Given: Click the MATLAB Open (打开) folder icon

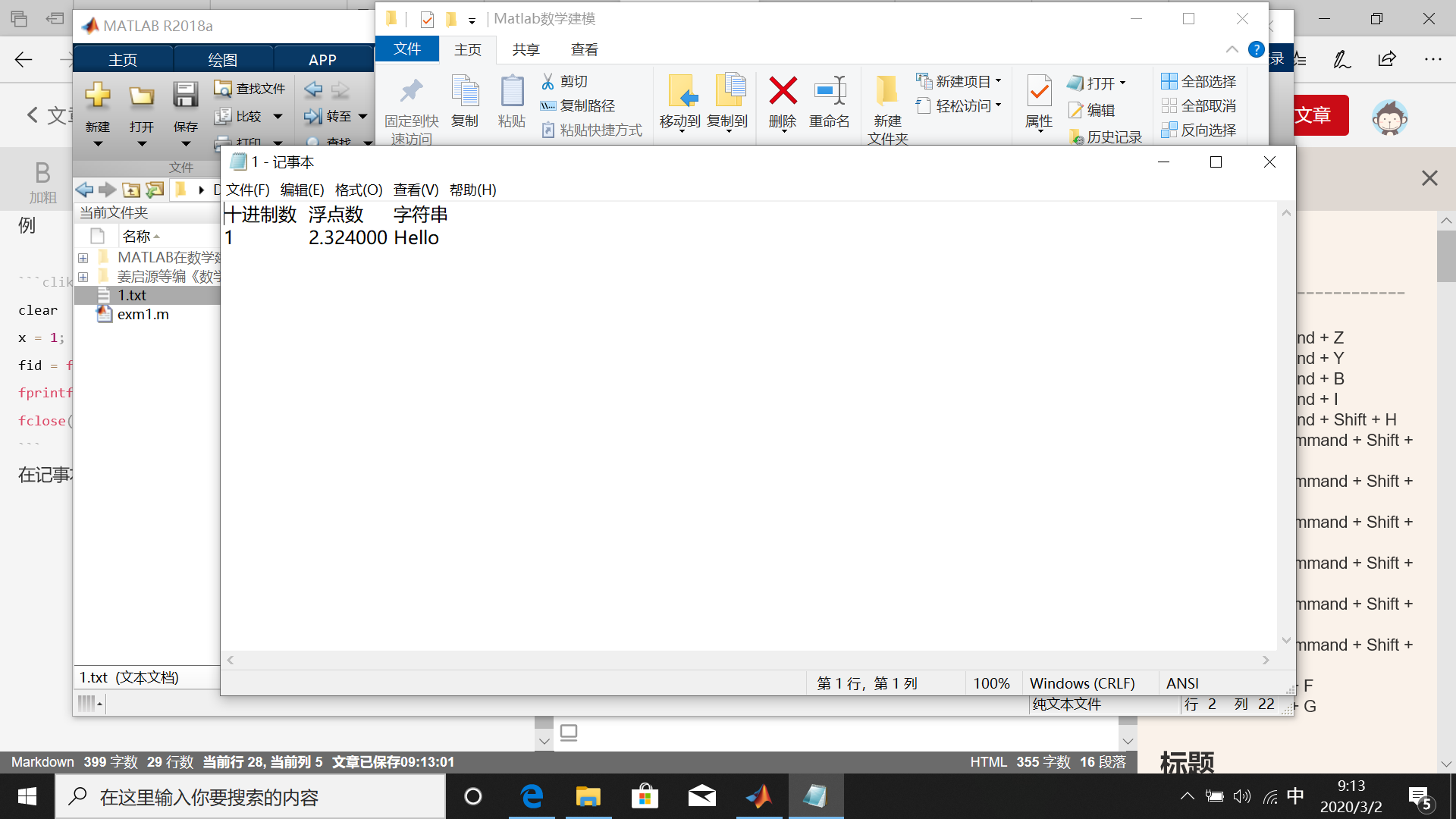Looking at the screenshot, I should click(x=141, y=96).
